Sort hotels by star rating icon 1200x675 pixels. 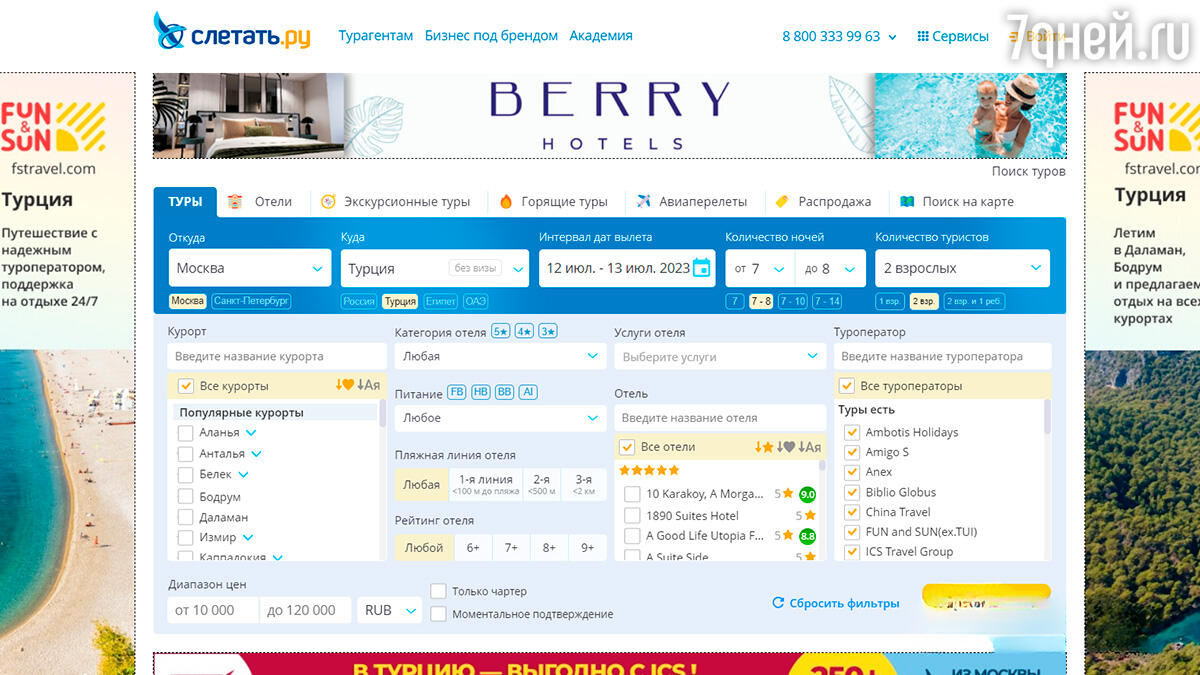point(764,447)
